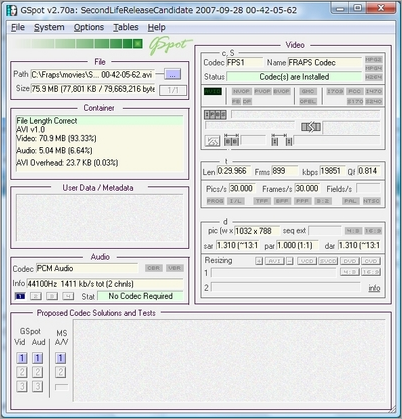Viewport: 402px width, 419px height.
Task: Click the CBR audio indicator
Action: (154, 268)
